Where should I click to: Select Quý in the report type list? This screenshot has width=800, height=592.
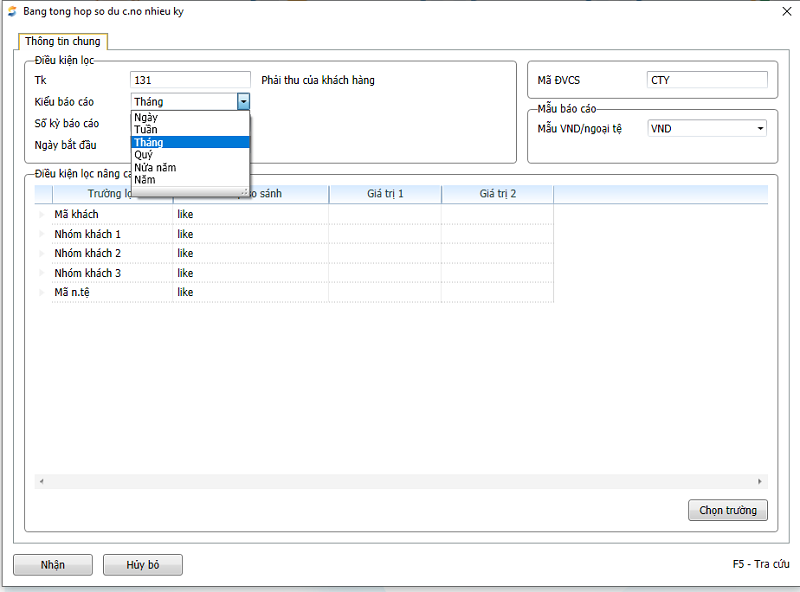click(190, 155)
